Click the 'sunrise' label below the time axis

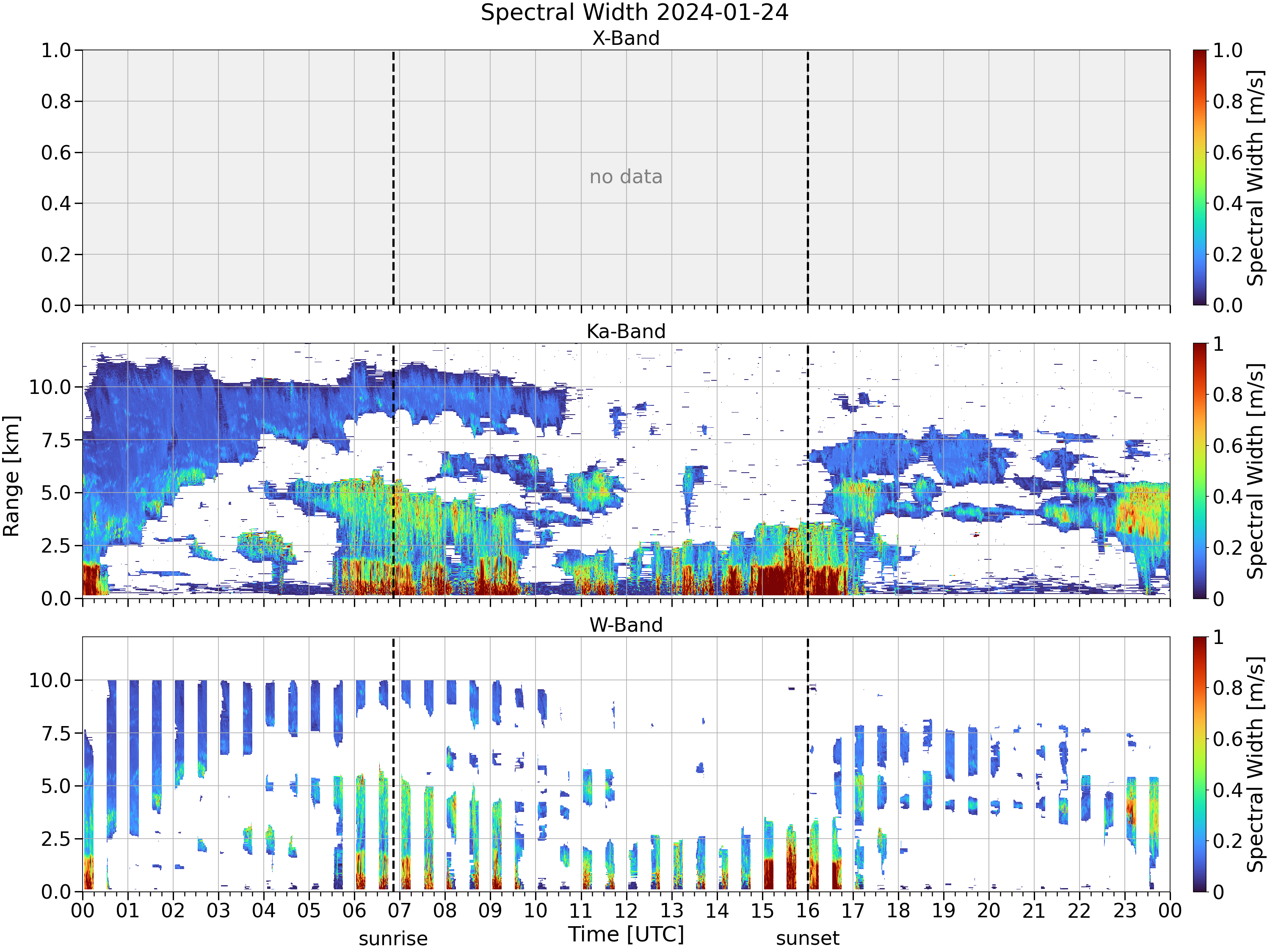(x=393, y=939)
